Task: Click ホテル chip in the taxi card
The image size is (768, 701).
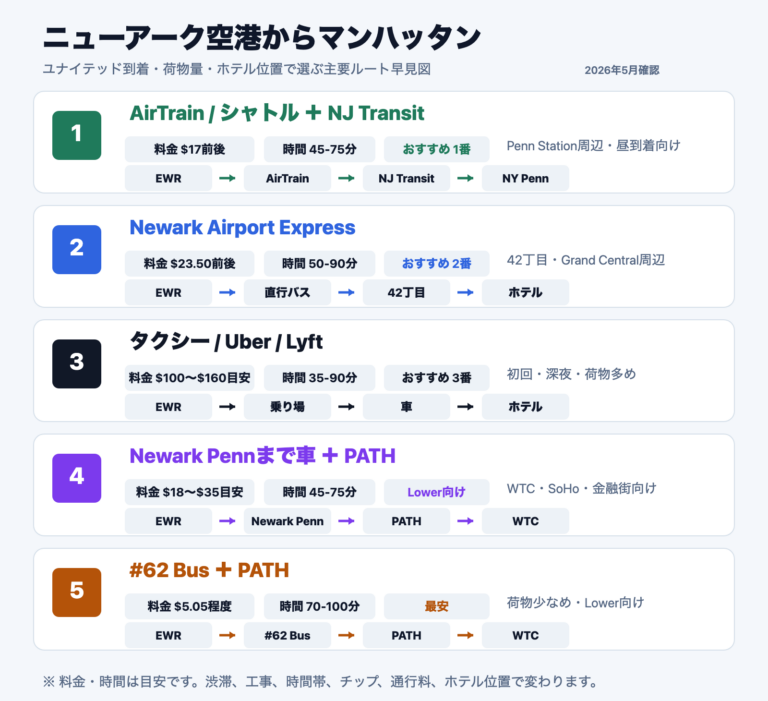Action: (x=526, y=407)
